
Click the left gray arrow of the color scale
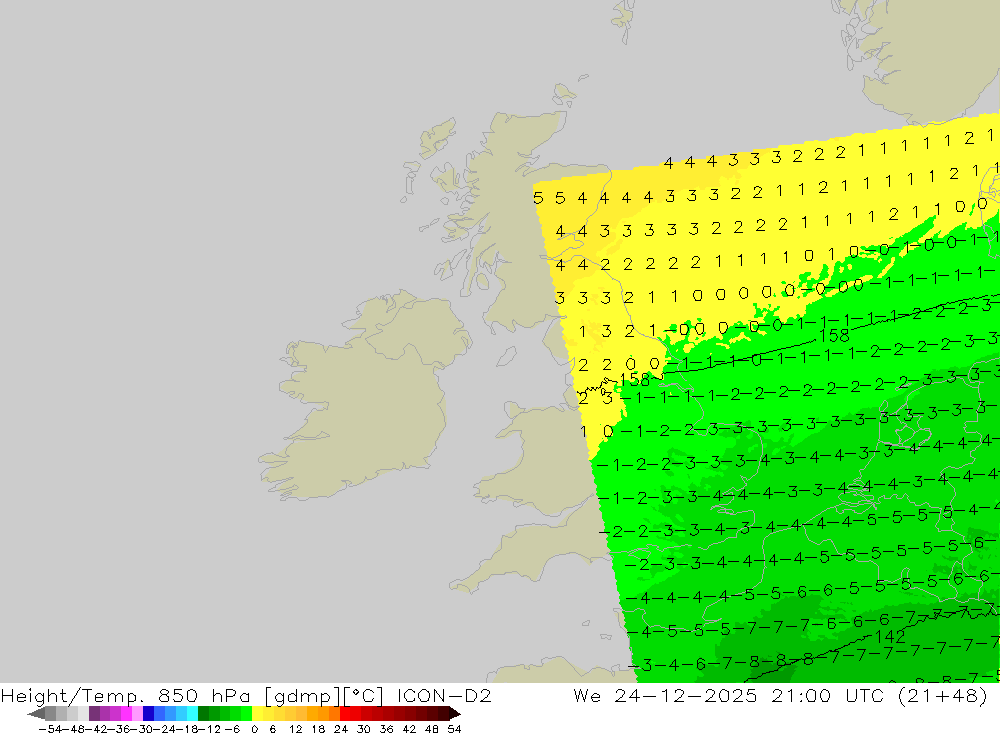pyautogui.click(x=36, y=713)
